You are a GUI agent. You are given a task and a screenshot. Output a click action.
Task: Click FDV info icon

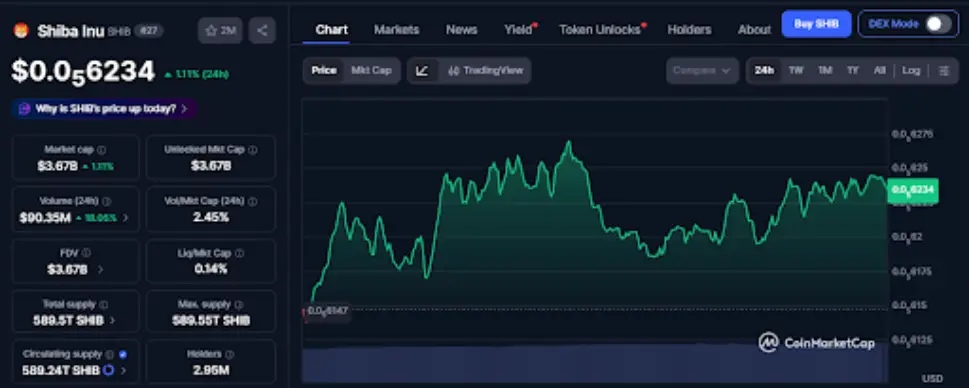(x=87, y=253)
